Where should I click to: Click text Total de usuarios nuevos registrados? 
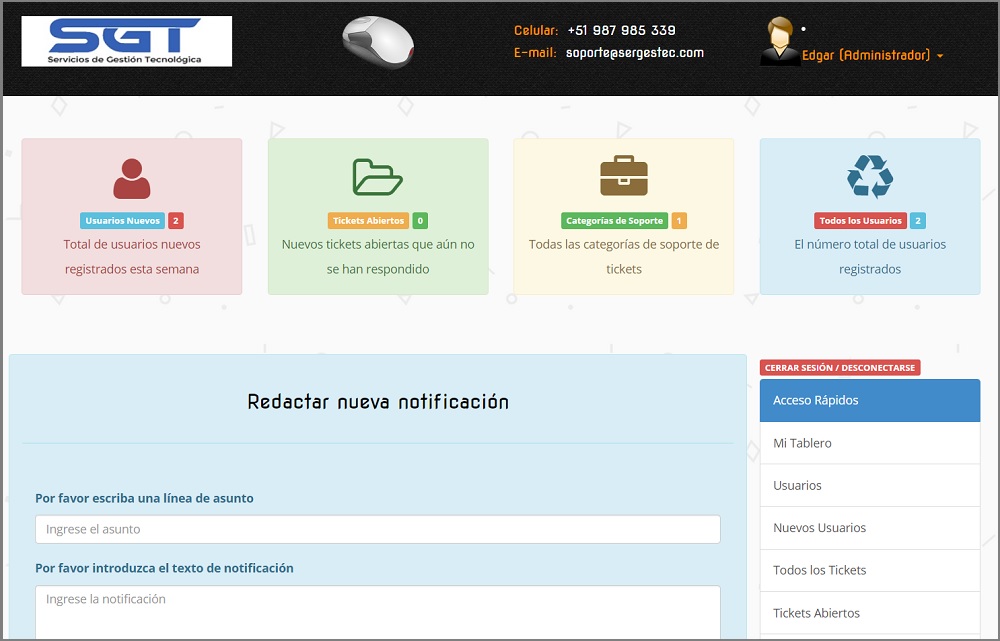click(132, 256)
